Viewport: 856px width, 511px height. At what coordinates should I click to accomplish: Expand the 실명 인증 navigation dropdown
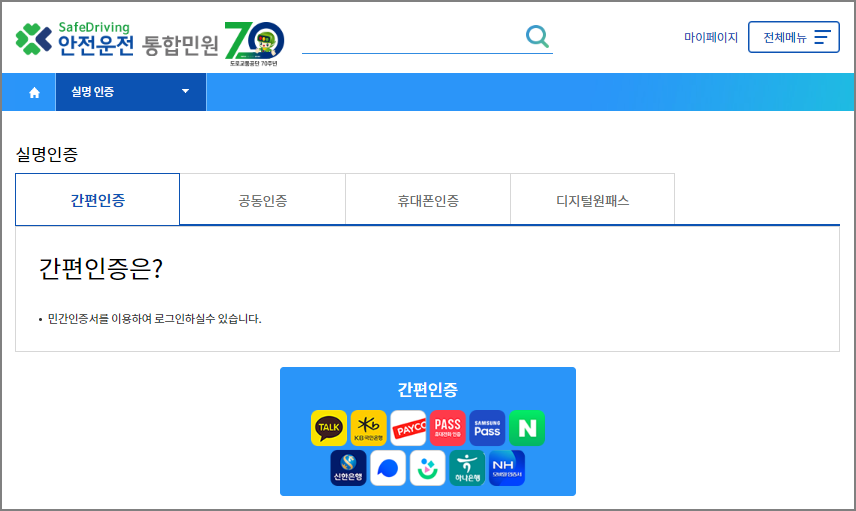pos(131,92)
